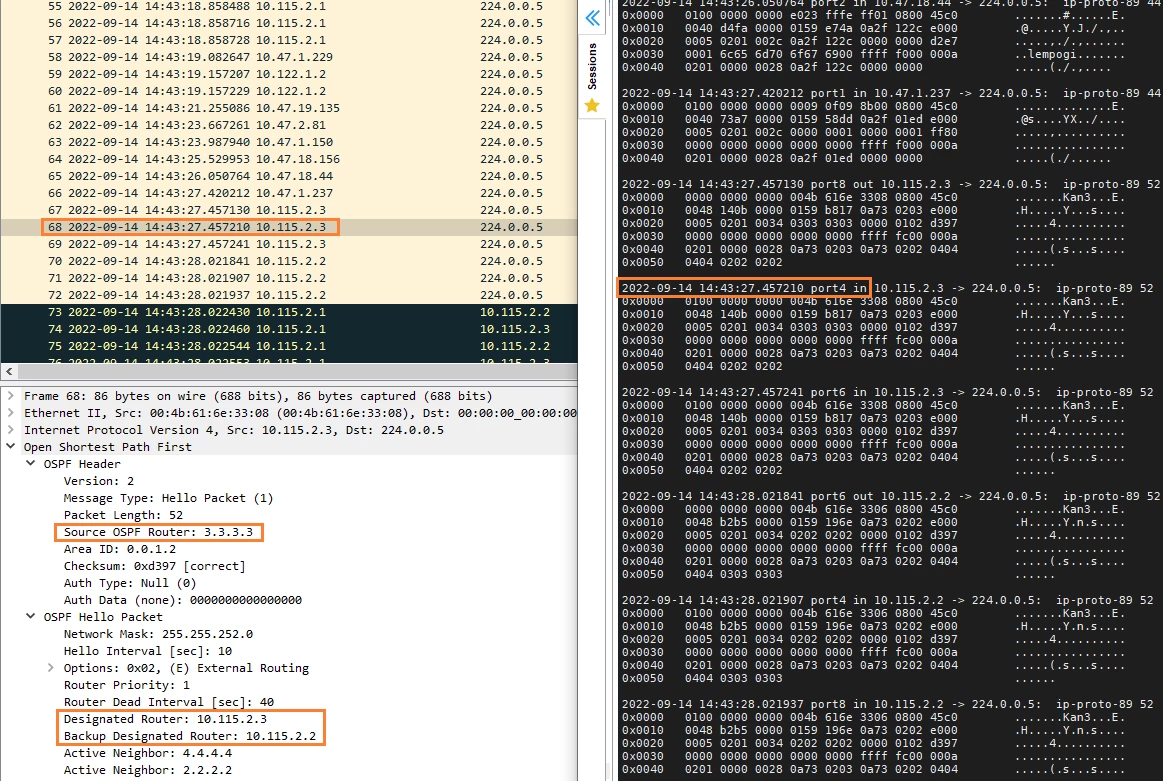This screenshot has width=1163, height=781.
Task: Click terminal line port6 in 10.115.2.3
Action: 887,392
